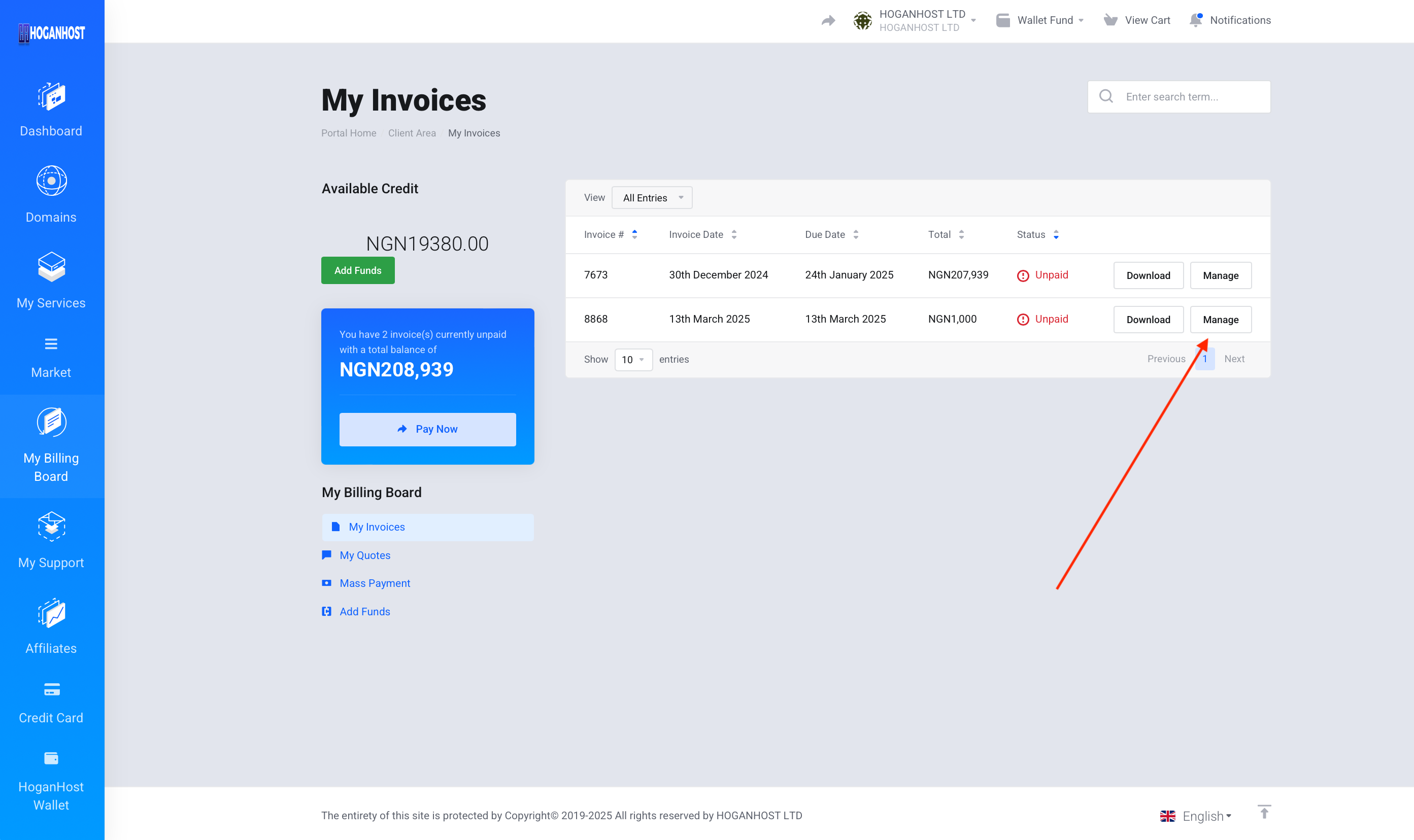Open the All Entries view dropdown

[652, 197]
